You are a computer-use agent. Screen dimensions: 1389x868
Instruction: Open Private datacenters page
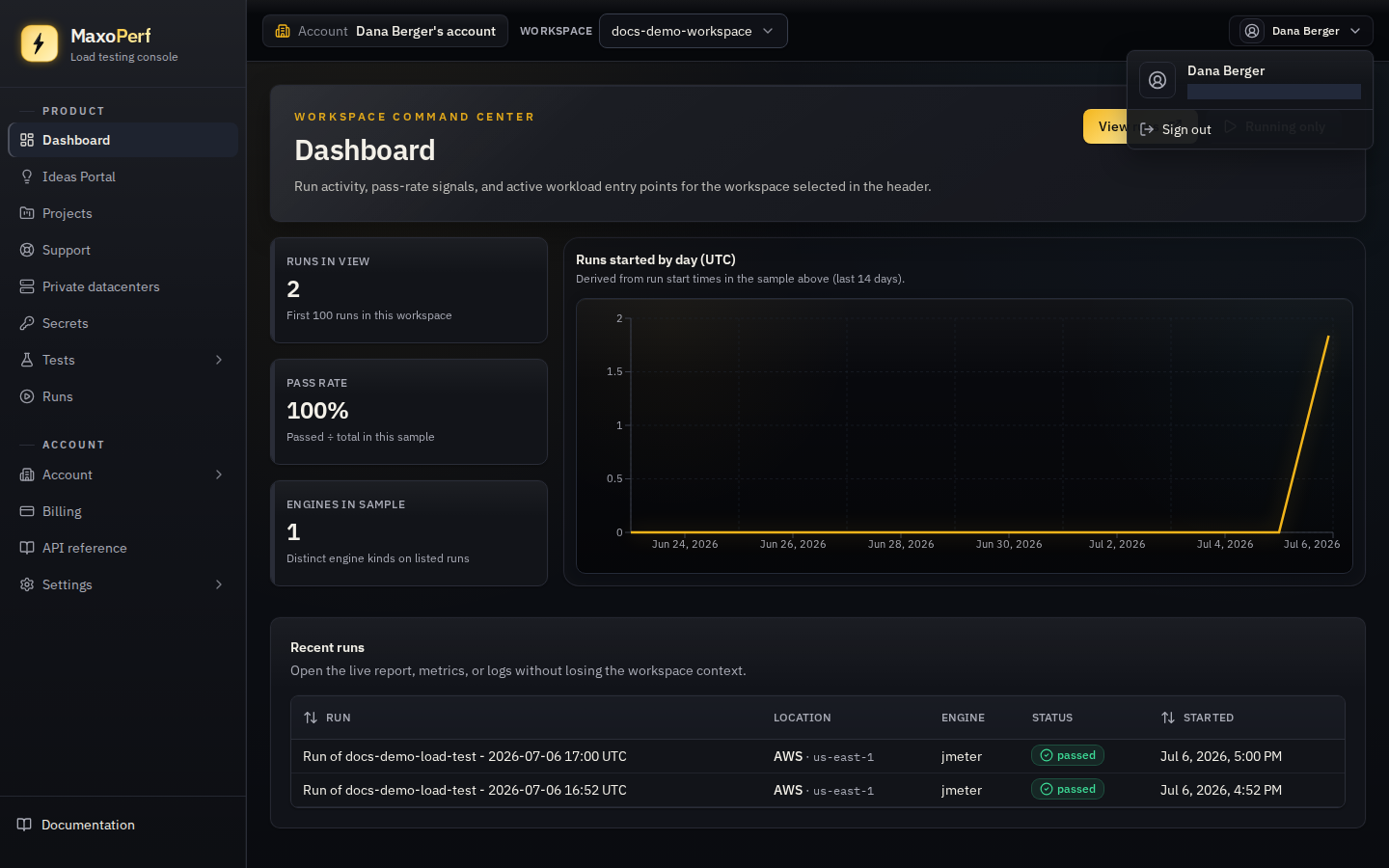pyautogui.click(x=123, y=286)
